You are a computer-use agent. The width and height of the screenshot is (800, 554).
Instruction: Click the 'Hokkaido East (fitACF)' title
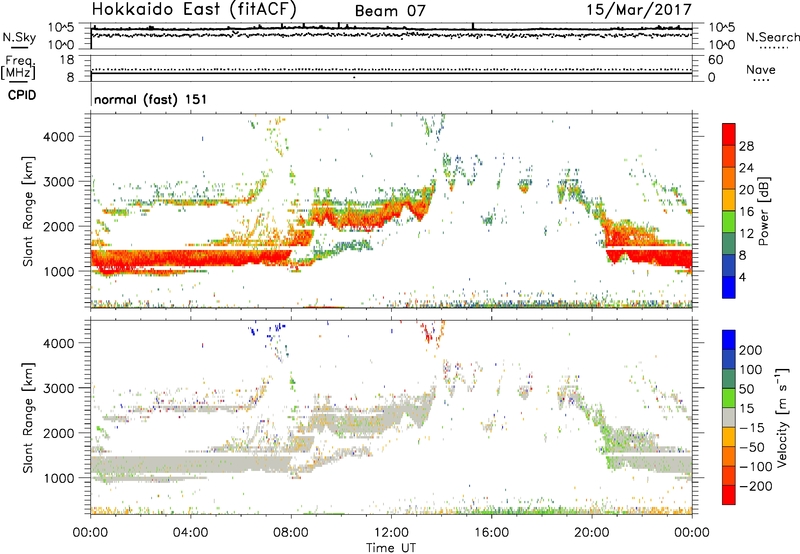[x=194, y=9]
